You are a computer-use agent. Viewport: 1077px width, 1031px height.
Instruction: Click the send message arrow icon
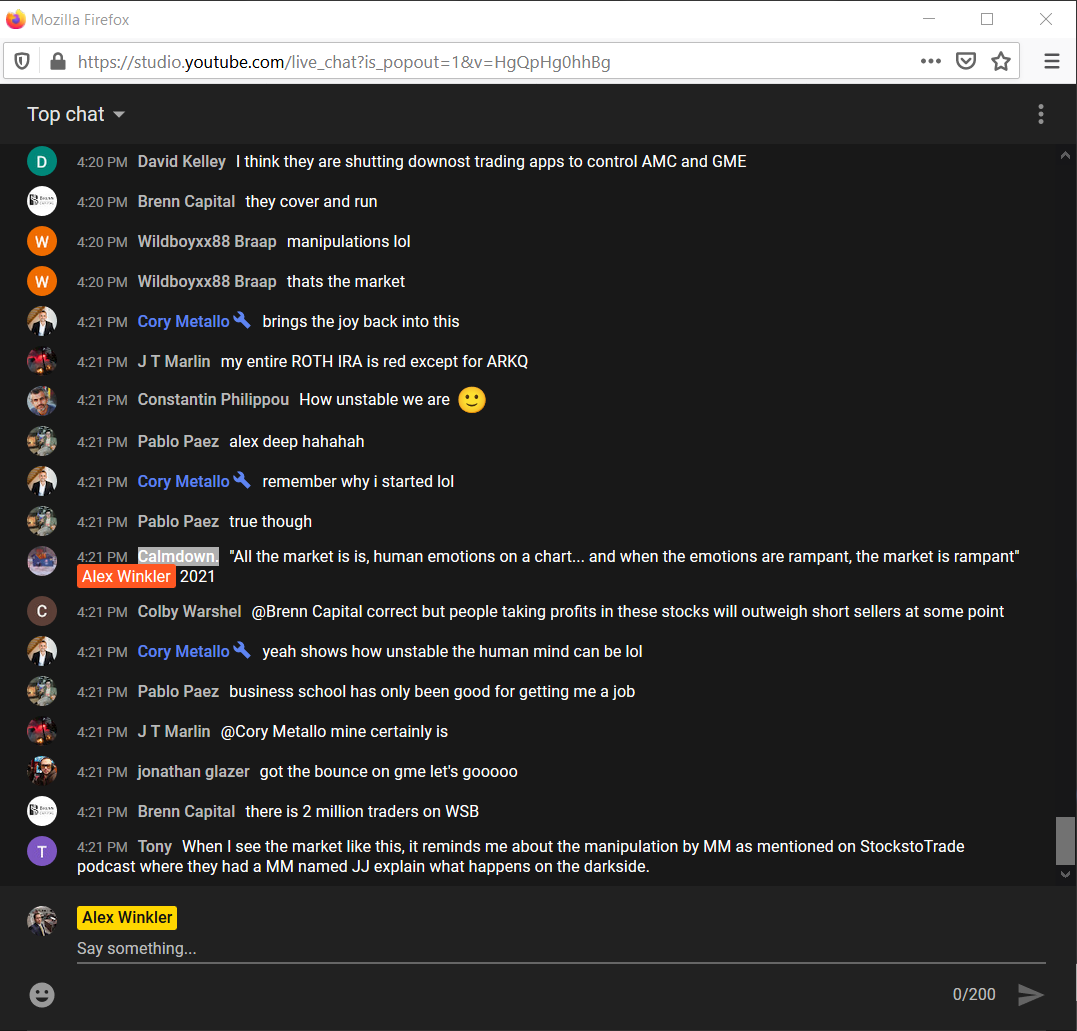point(1030,994)
